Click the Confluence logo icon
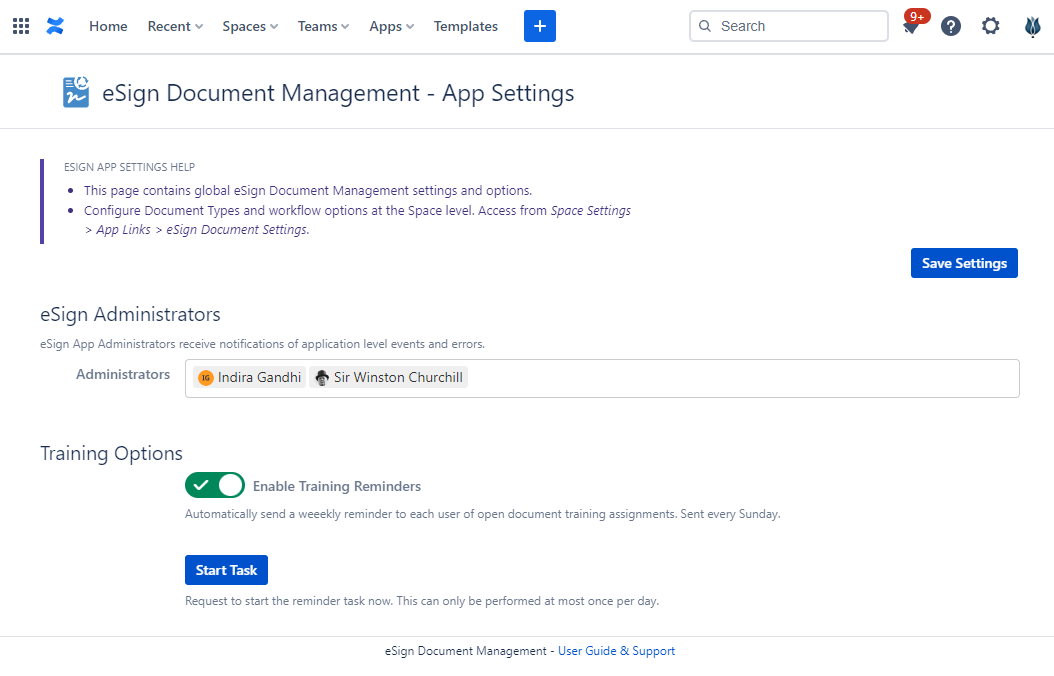 55,26
